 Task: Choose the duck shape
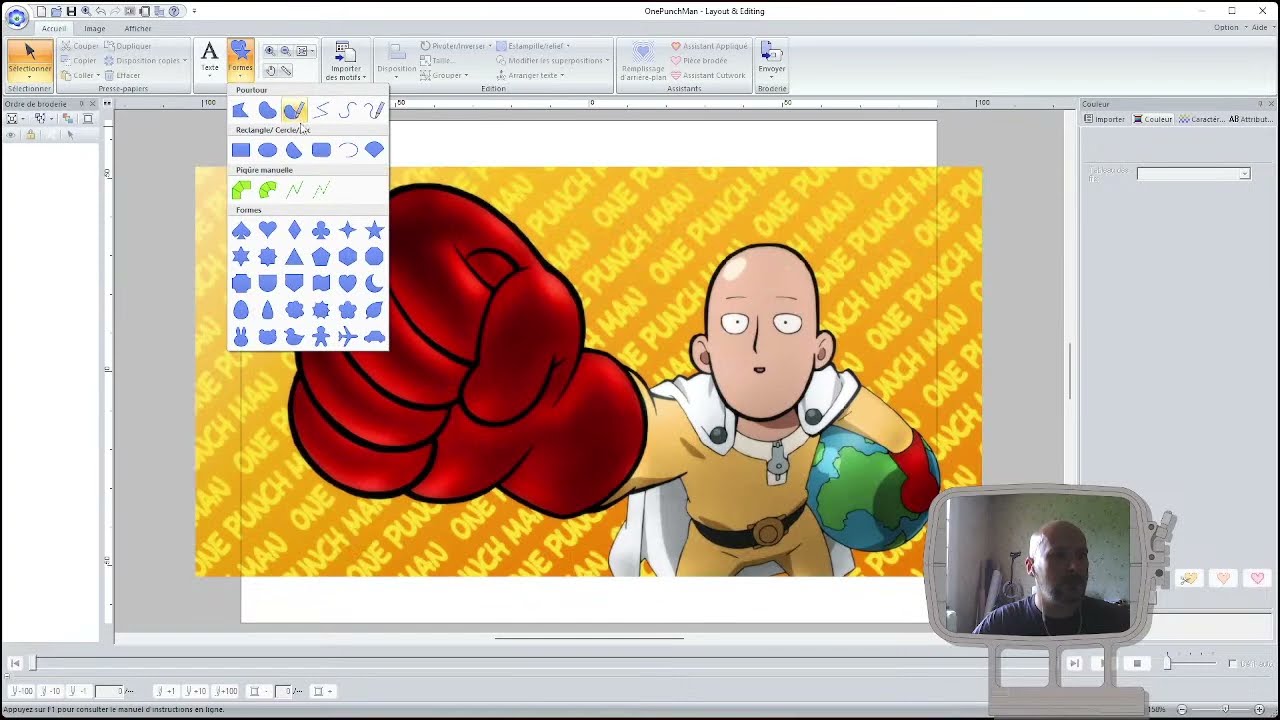pyautogui.click(x=294, y=337)
